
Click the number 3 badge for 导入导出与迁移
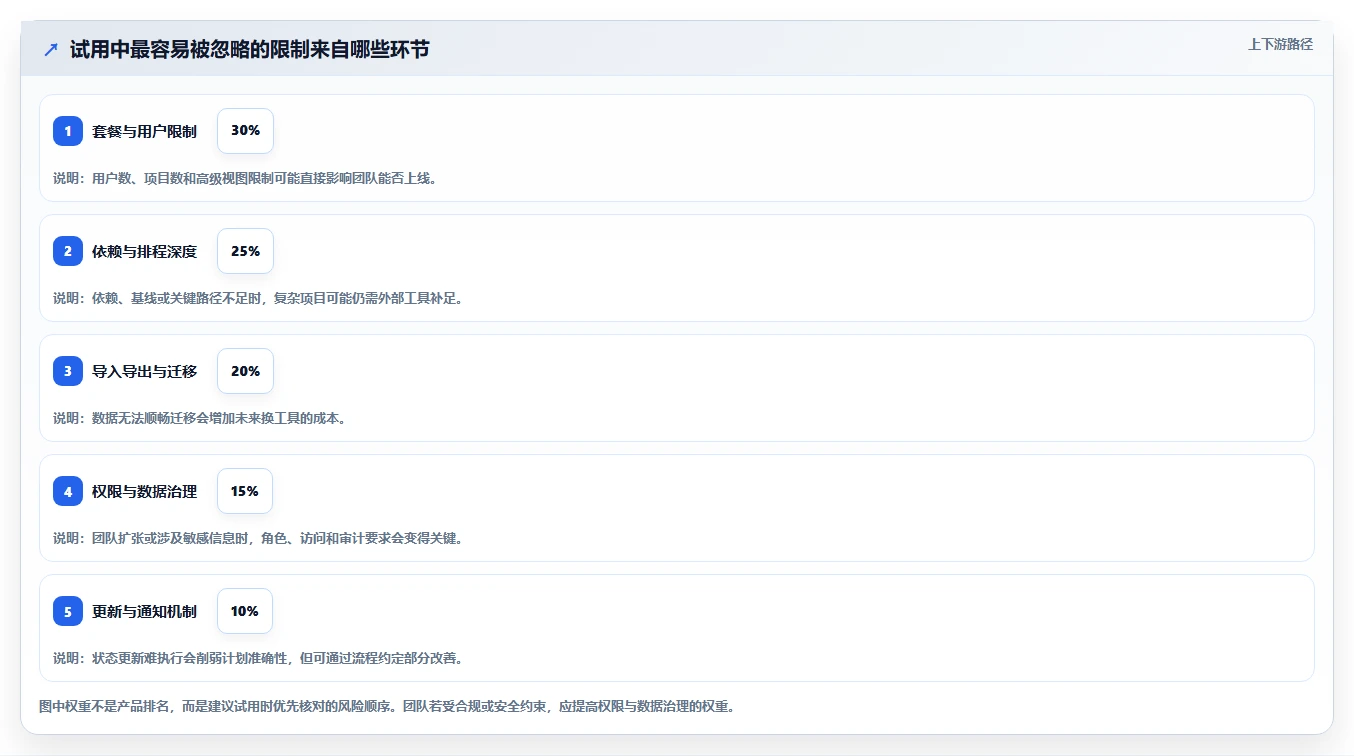coord(68,371)
